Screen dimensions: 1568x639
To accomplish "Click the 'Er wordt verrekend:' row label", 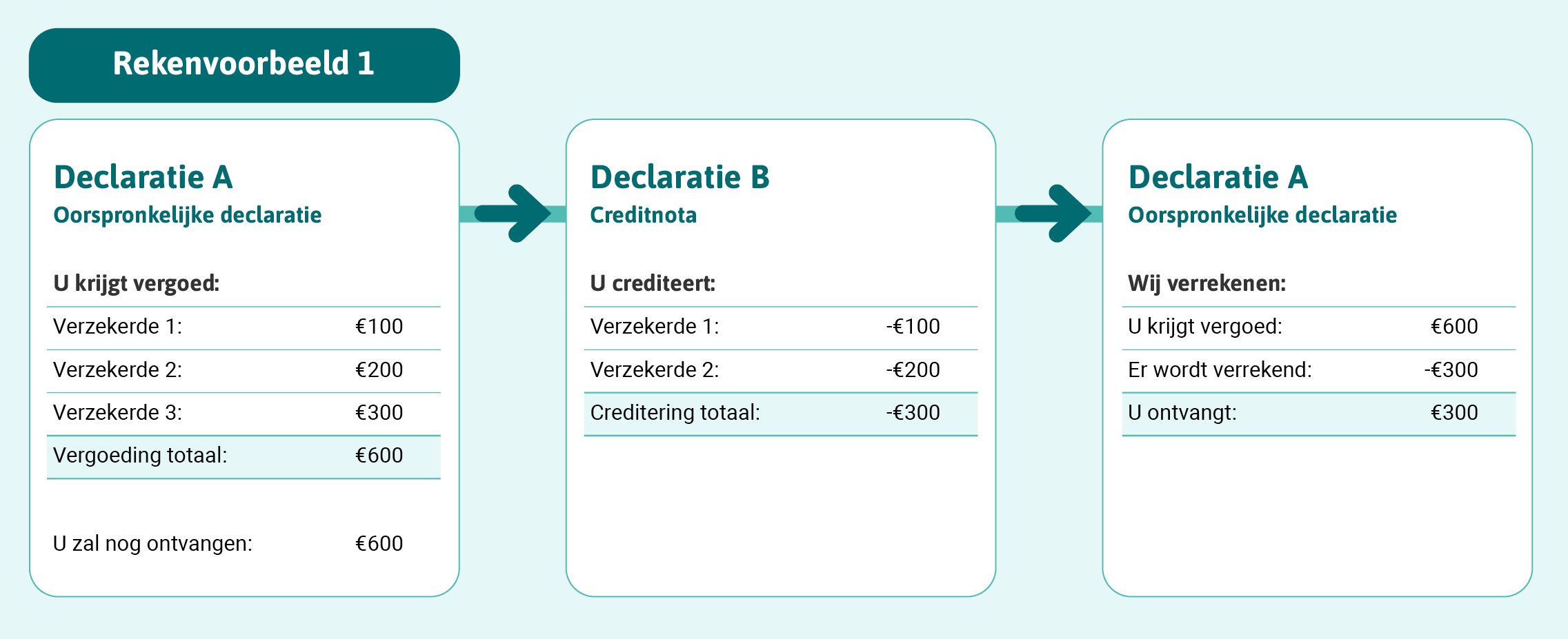I will pyautogui.click(x=1220, y=370).
